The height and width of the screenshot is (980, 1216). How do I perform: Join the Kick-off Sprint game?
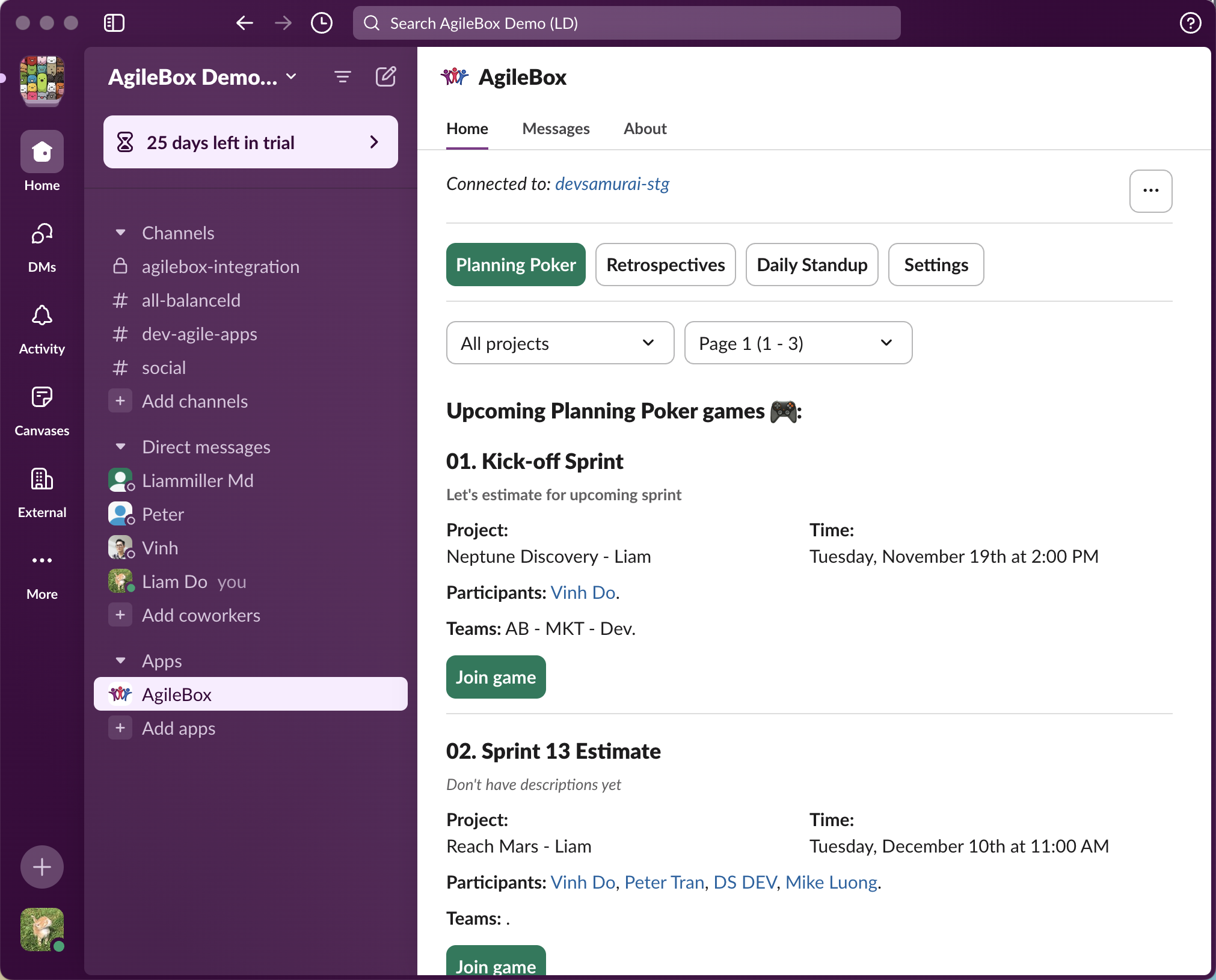point(496,677)
